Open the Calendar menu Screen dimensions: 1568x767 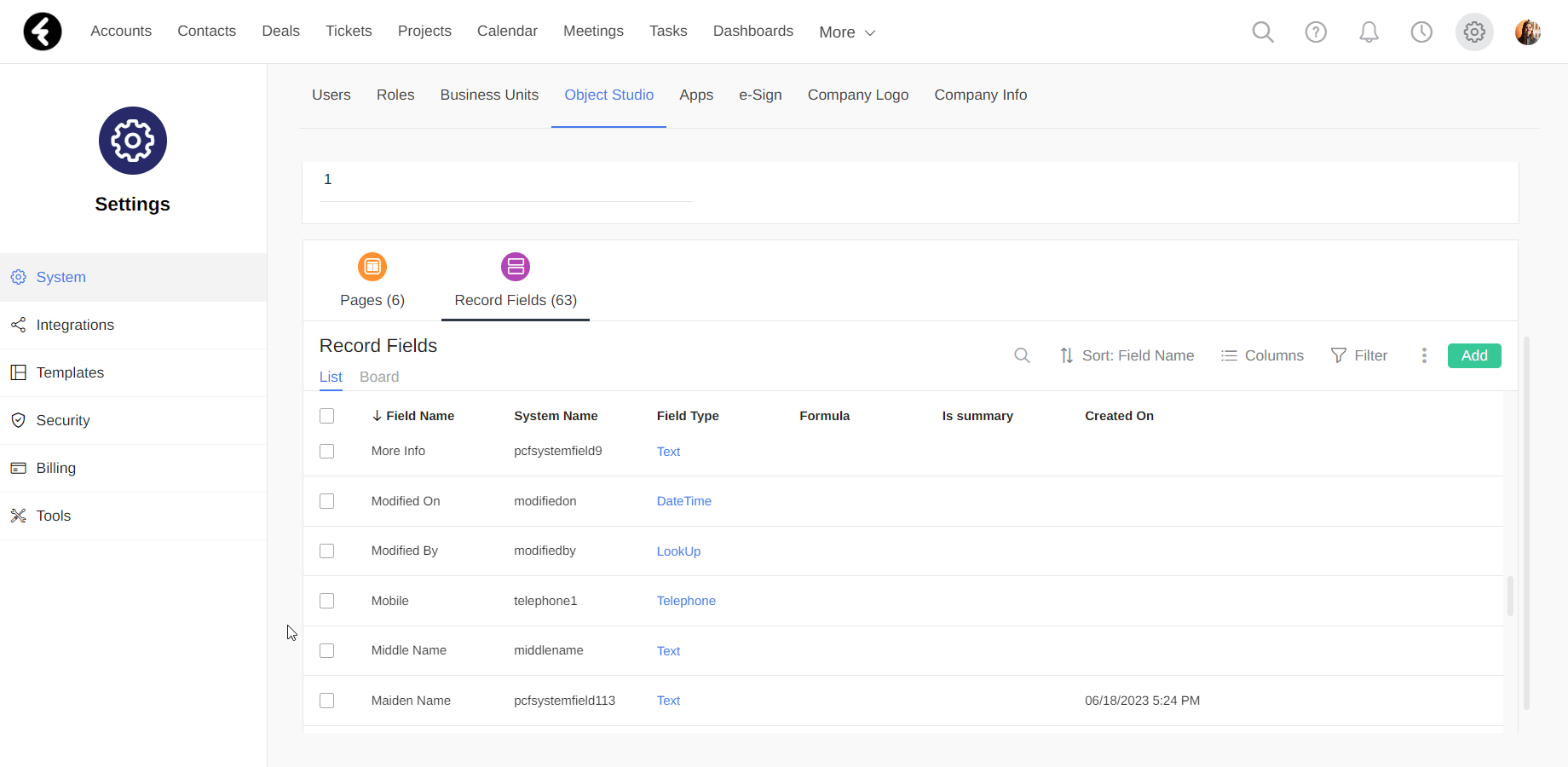point(507,31)
